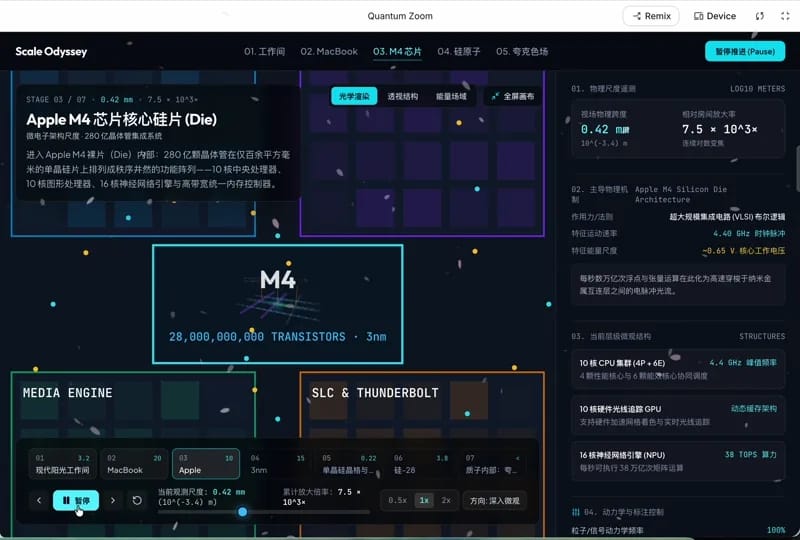Click the 全屏画布 fullscreen canvas button
The height and width of the screenshot is (540, 800).
coord(513,96)
